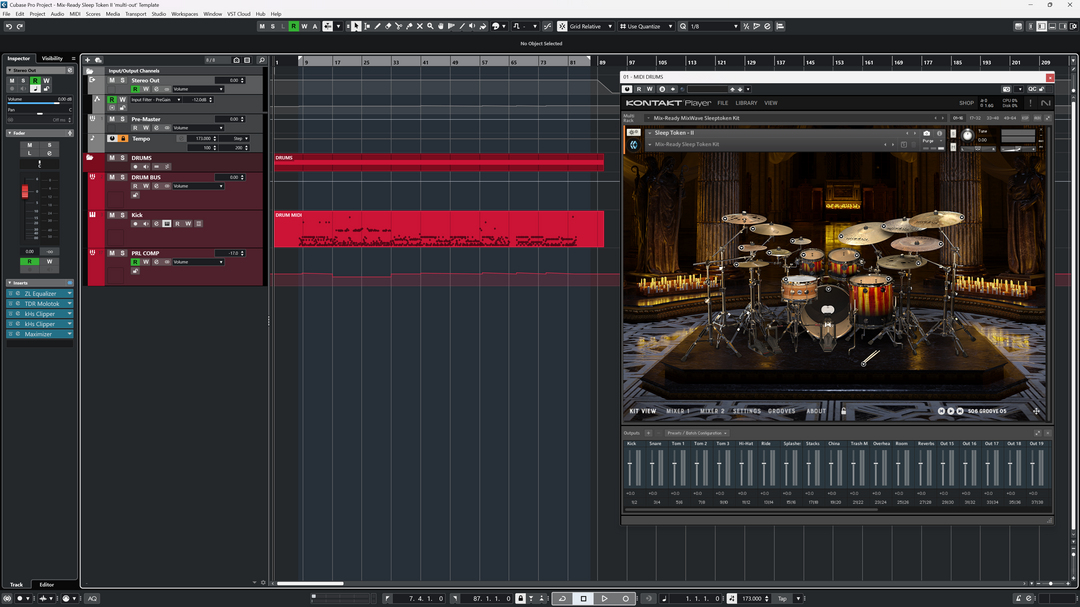Open the SETTINGS page in Kontakt

(x=747, y=411)
